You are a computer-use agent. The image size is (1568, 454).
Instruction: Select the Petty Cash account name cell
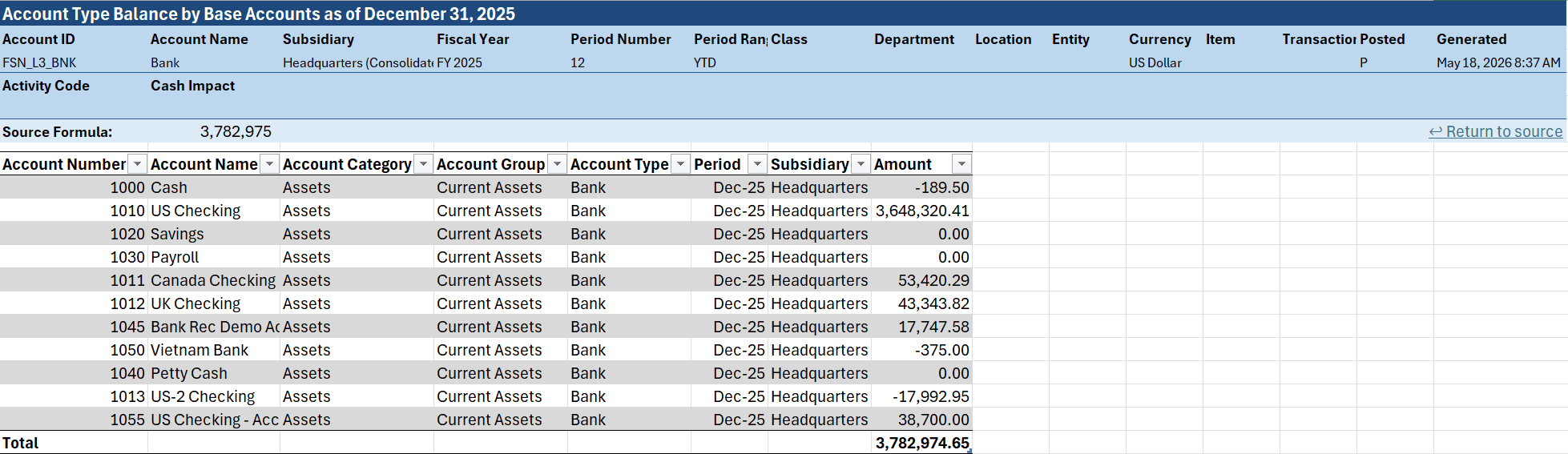click(x=214, y=373)
